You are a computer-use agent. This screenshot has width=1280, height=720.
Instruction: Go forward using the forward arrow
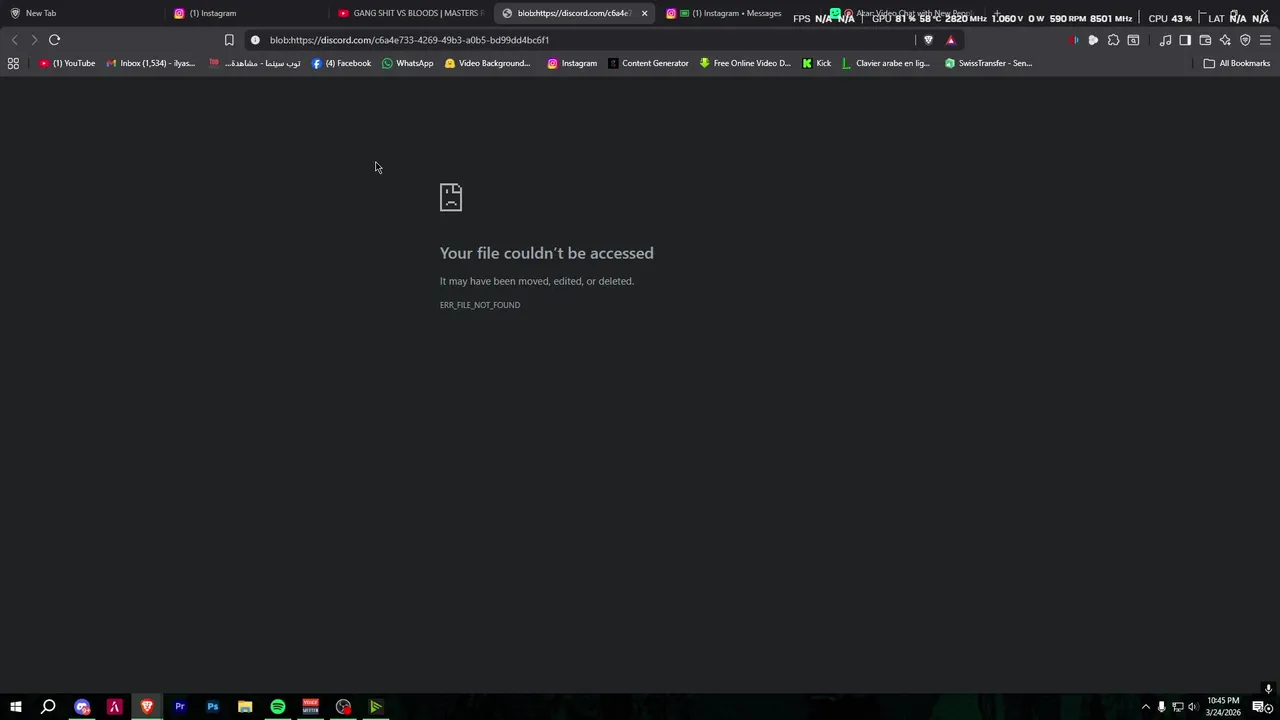[x=34, y=40]
